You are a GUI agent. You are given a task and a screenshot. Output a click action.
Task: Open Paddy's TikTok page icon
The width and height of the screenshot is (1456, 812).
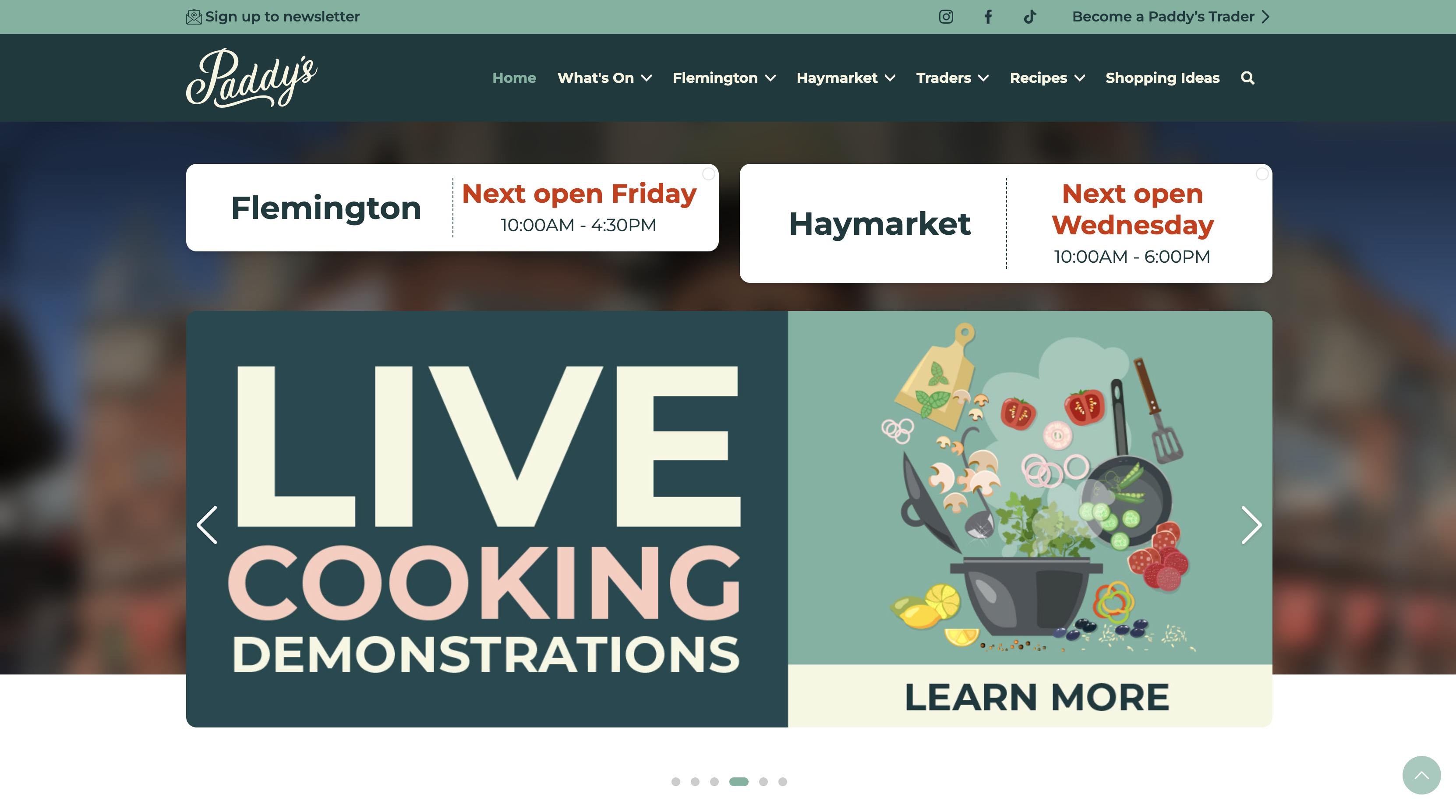(1030, 16)
